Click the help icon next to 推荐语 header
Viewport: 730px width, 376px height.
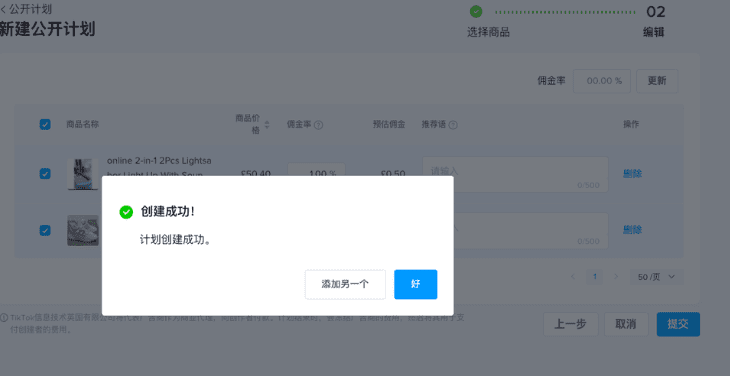pyautogui.click(x=453, y=125)
